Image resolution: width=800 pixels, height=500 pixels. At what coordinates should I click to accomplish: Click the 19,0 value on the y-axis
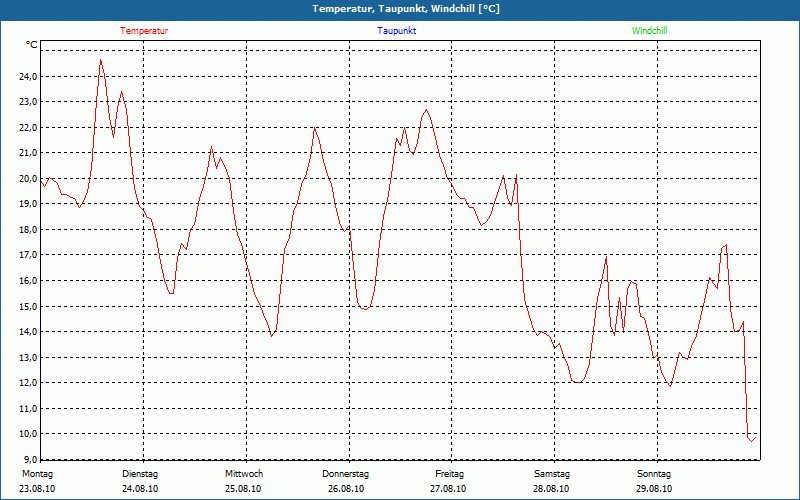[28, 204]
